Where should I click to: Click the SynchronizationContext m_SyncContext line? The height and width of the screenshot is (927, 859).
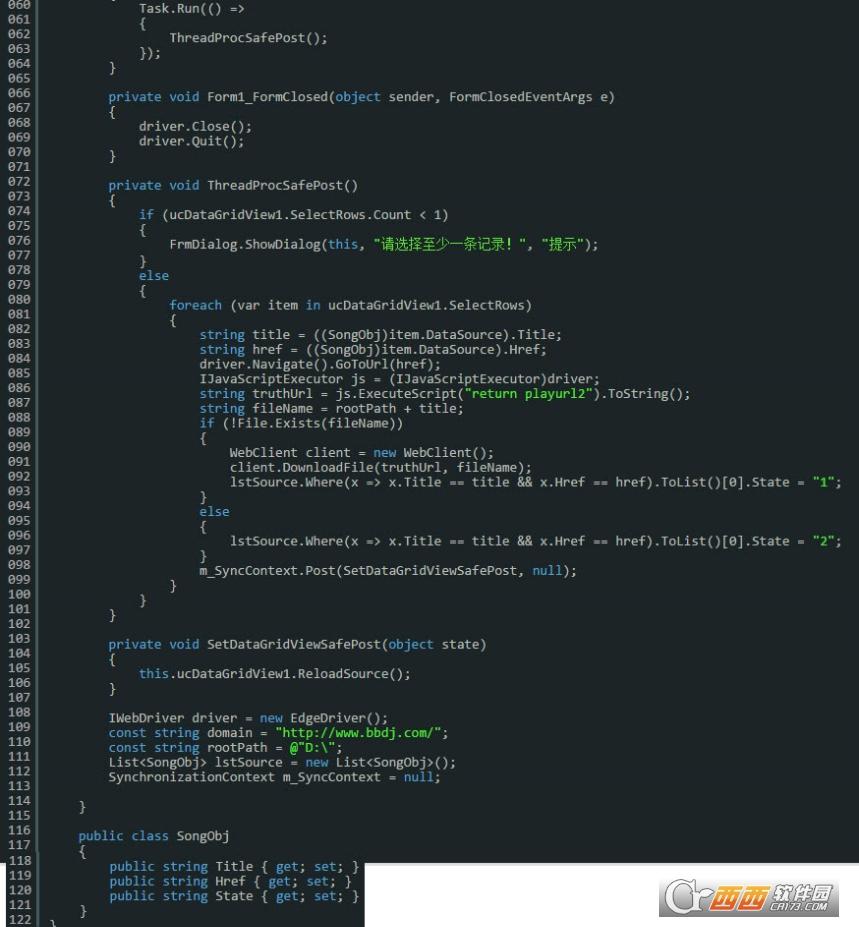tap(274, 777)
